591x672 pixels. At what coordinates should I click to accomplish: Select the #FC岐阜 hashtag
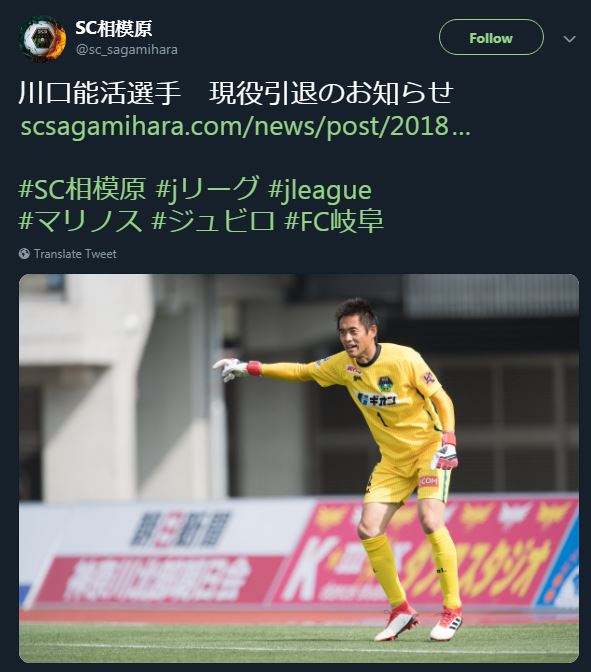pyautogui.click(x=334, y=221)
